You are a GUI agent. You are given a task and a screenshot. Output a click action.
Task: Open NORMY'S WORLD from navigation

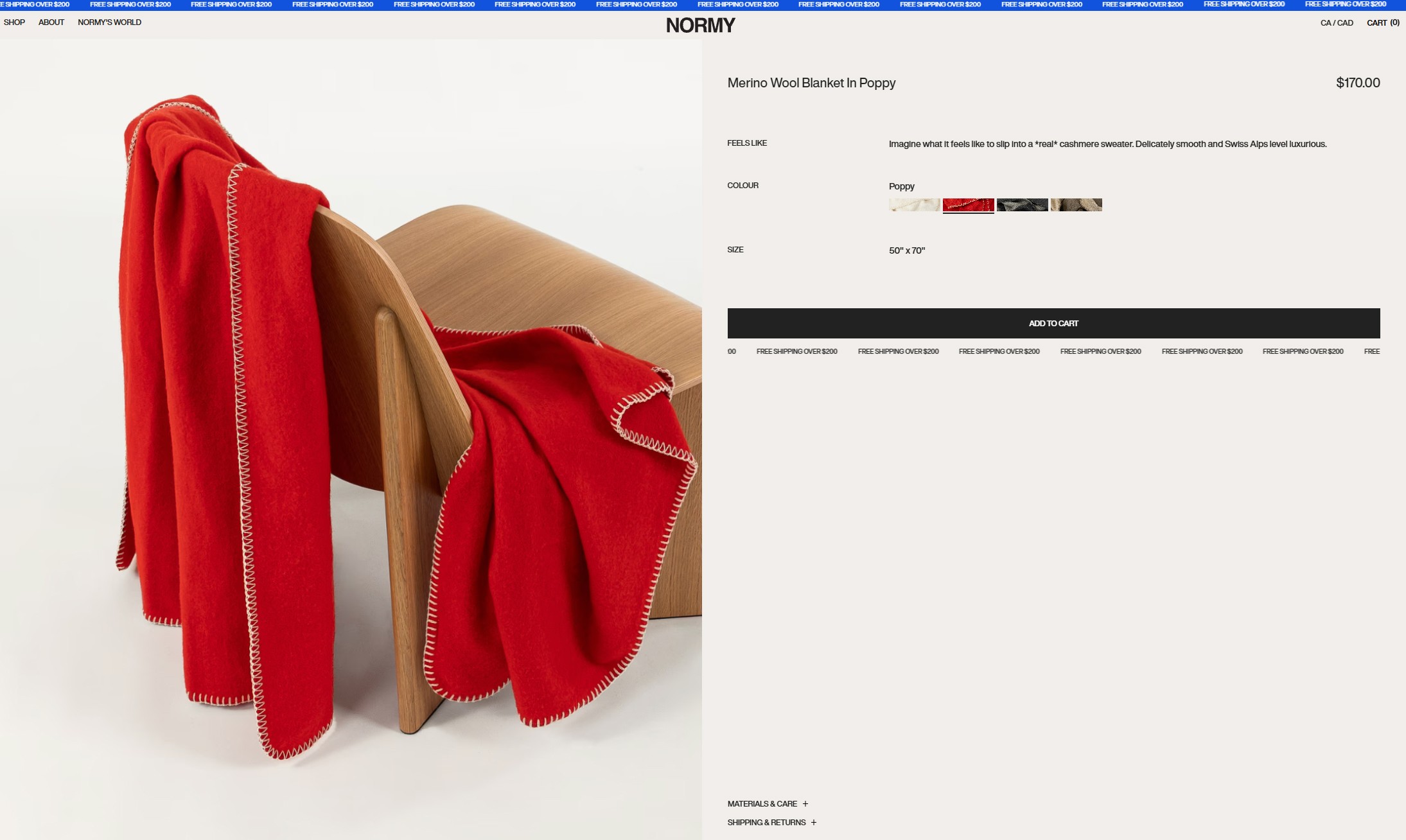click(x=109, y=22)
